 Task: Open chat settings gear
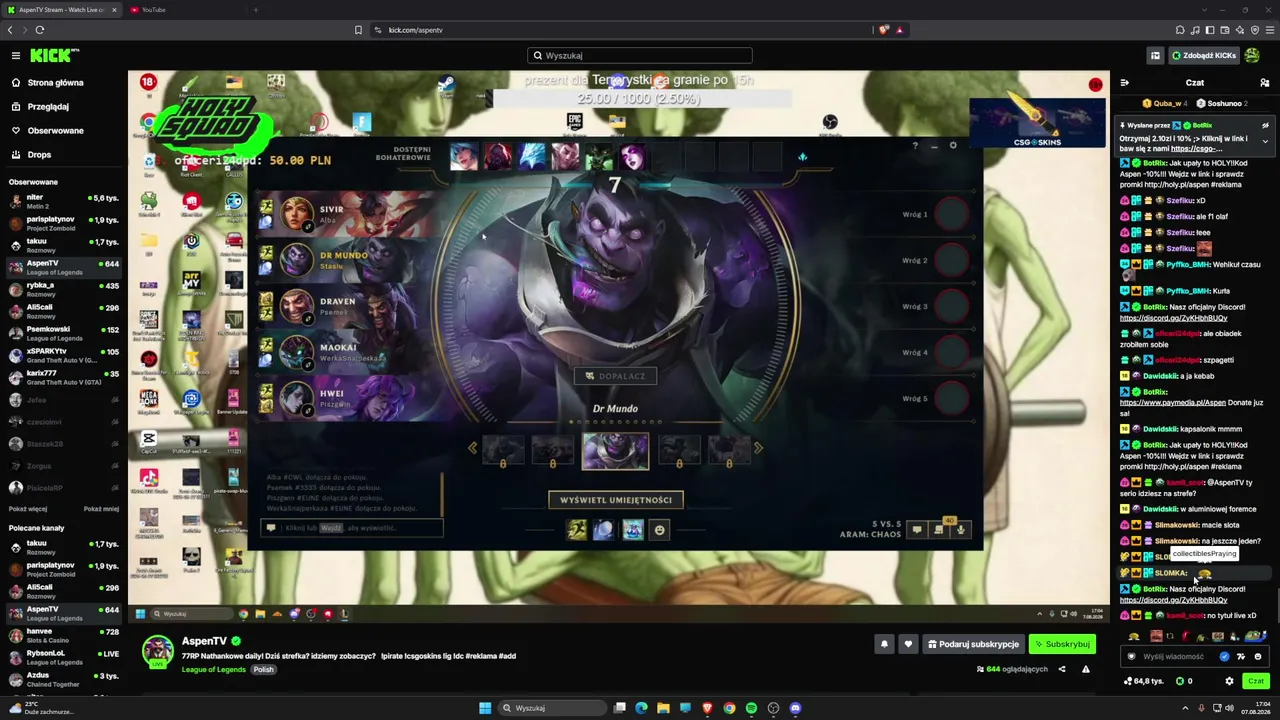point(1229,681)
